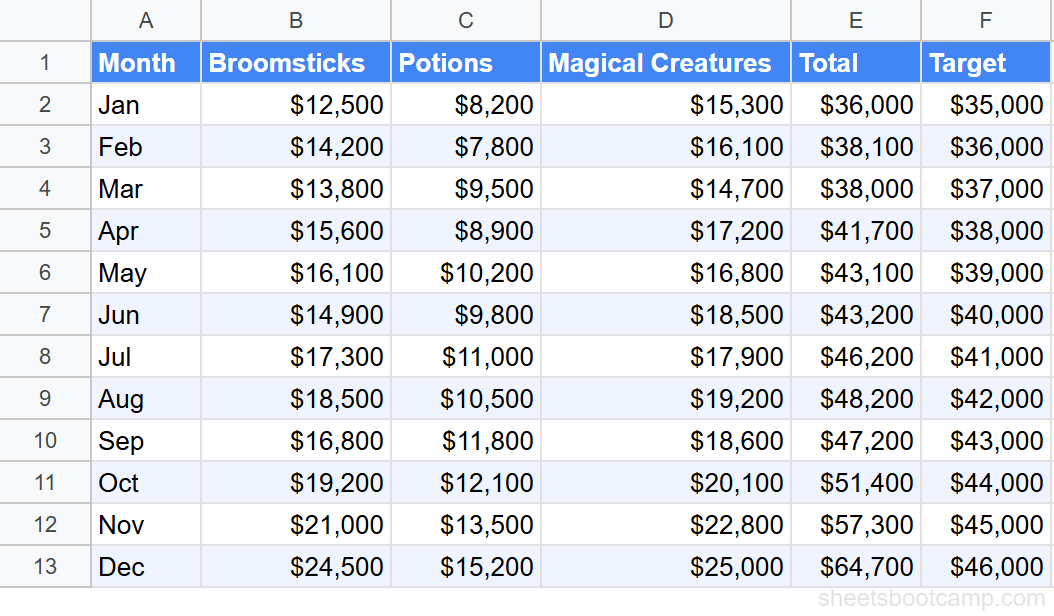The image size is (1054, 616).
Task: Select the Target header cell
Action: [x=986, y=63]
